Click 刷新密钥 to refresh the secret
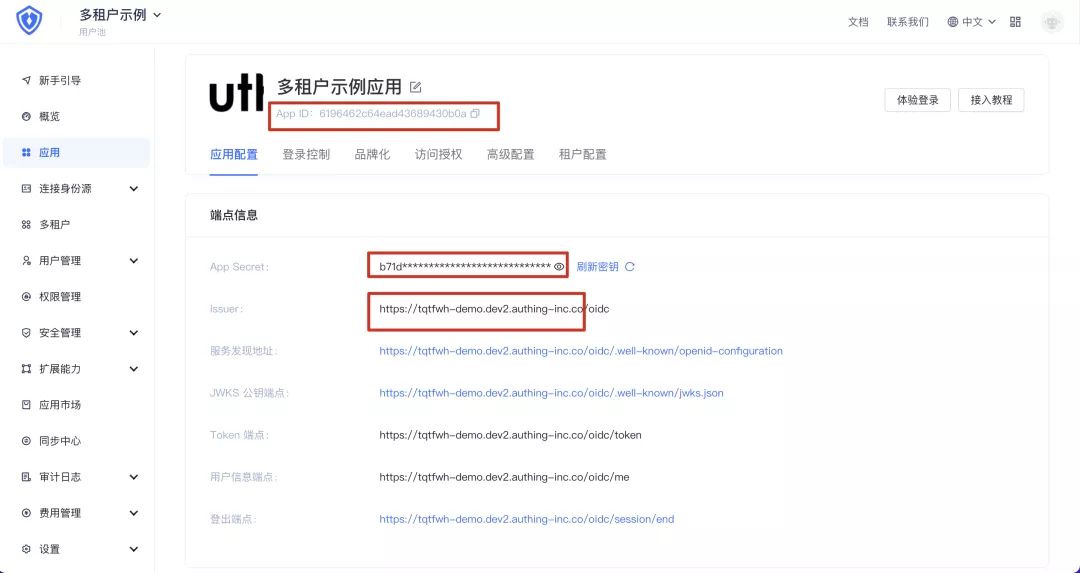 click(597, 267)
